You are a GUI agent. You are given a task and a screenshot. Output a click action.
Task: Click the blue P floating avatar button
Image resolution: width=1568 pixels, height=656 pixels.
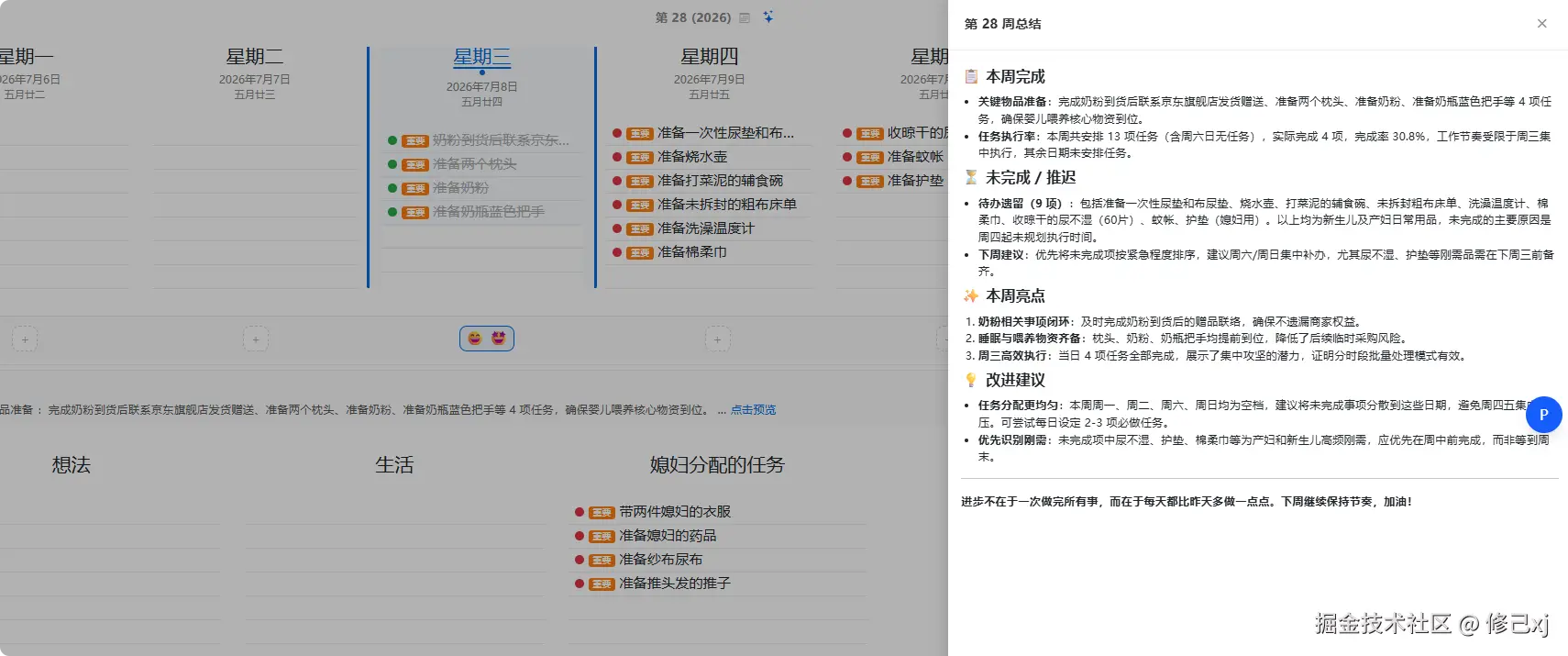pyautogui.click(x=1543, y=415)
